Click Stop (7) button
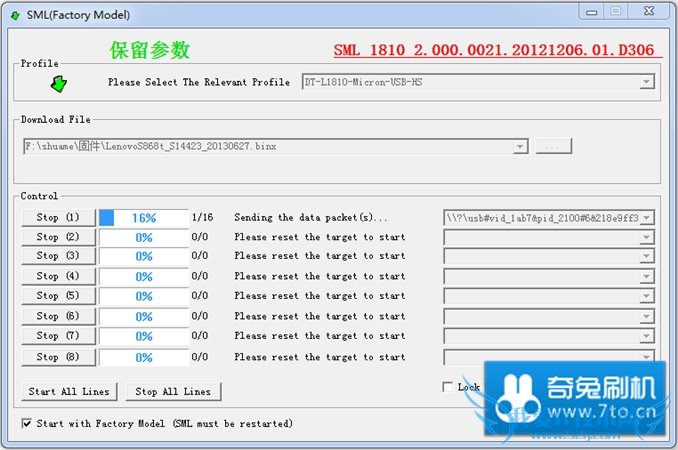 [58, 336]
